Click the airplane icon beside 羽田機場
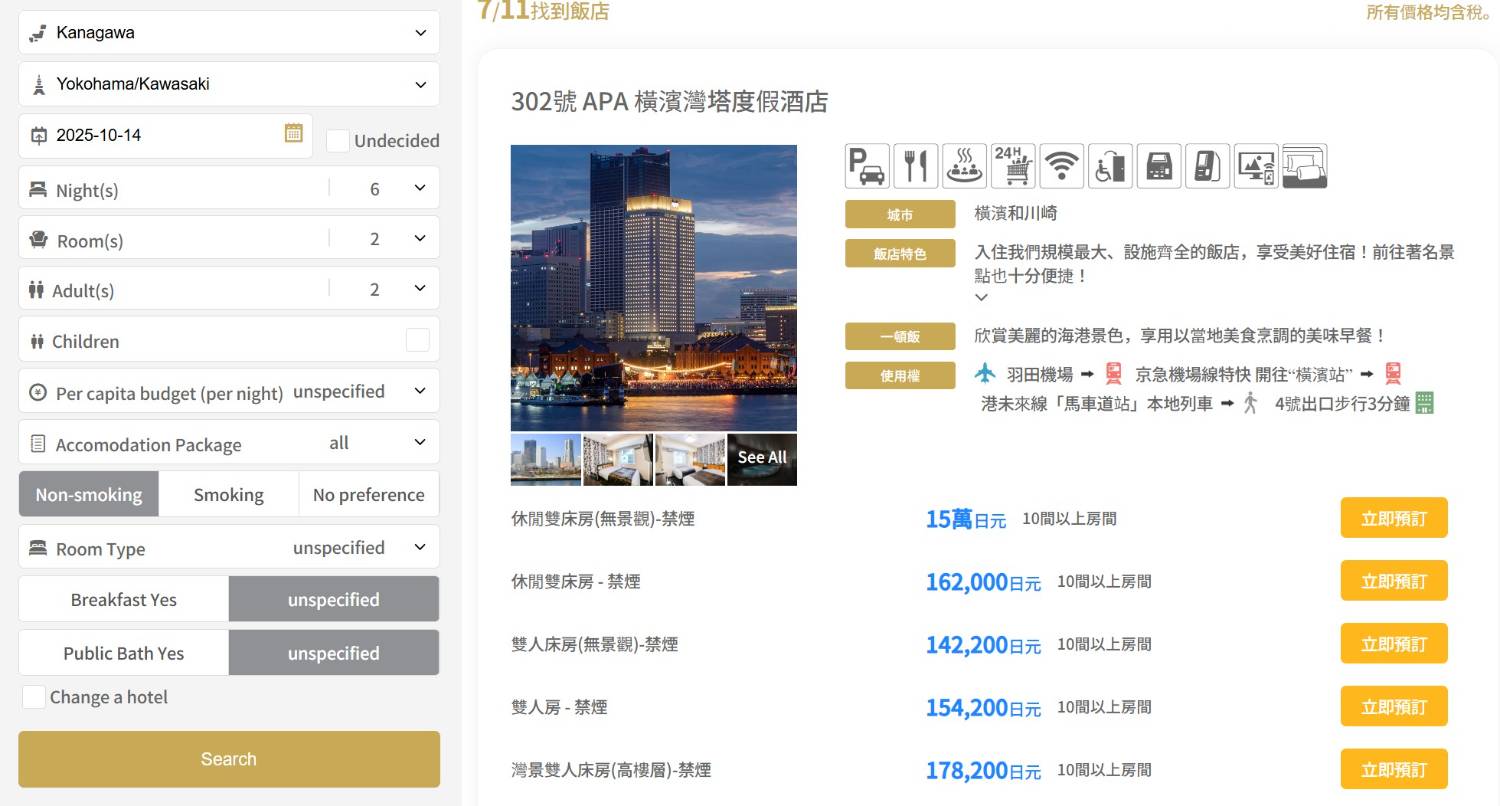This screenshot has width=1500, height=806. (x=985, y=373)
